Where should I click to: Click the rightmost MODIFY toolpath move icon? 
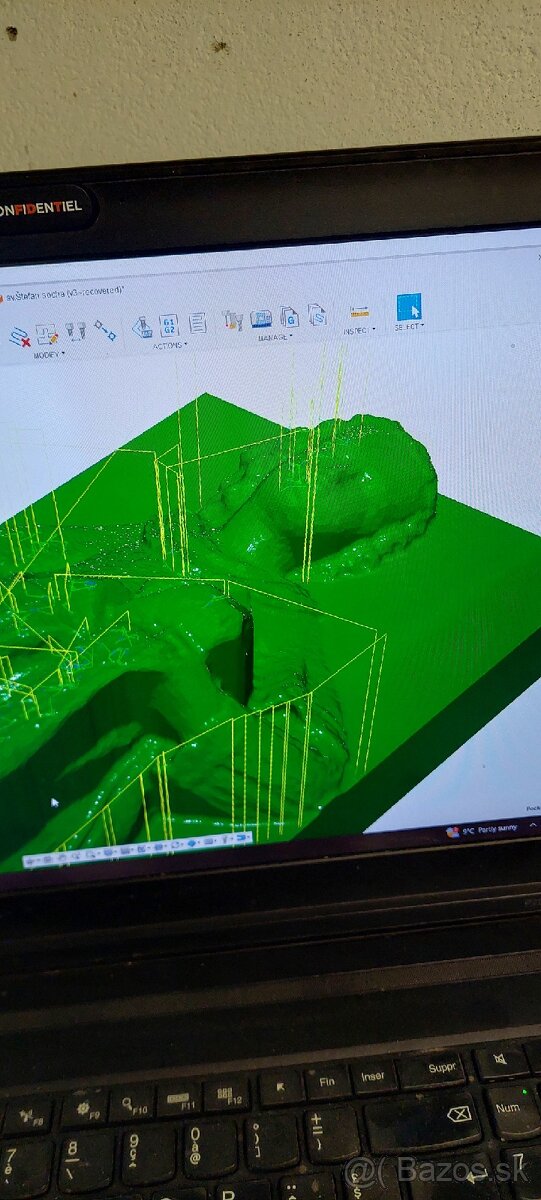pyautogui.click(x=104, y=330)
